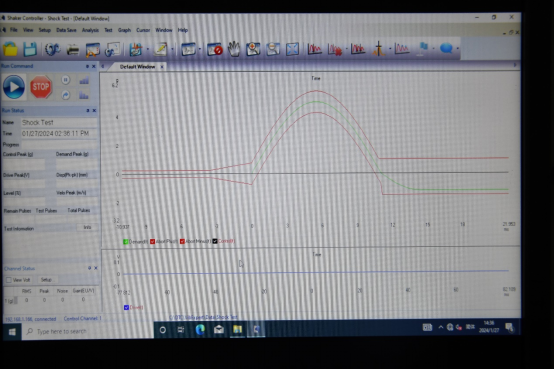Toggle the Drive(f) legend checkbox

click(126, 307)
